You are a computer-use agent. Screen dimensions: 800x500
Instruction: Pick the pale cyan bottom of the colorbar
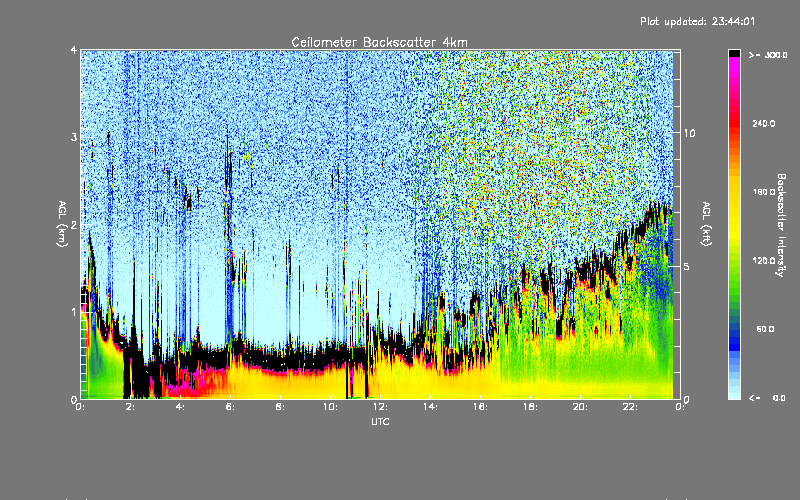(734, 394)
